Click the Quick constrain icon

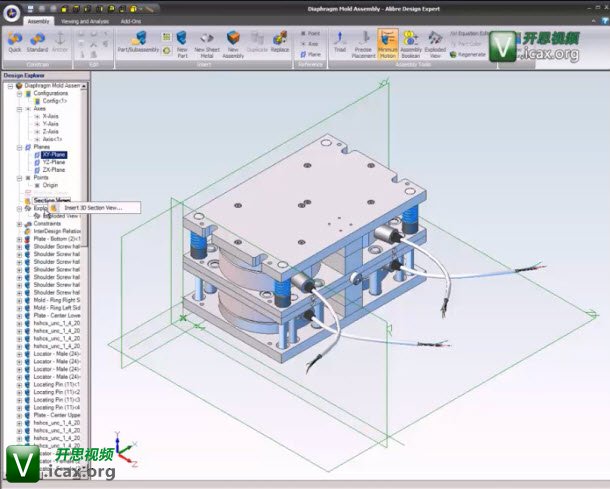click(14, 40)
